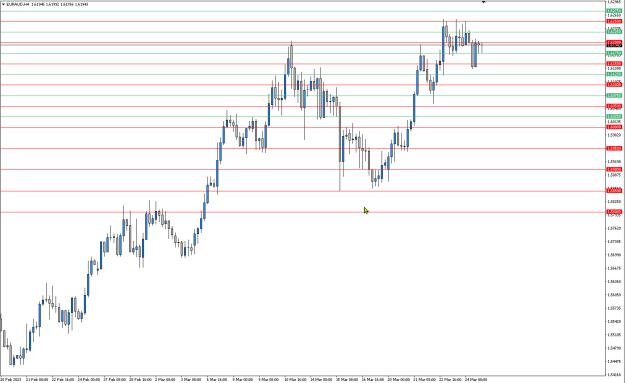This screenshot has height=383, width=625.
Task: Click the topmost green price level label
Action: click(x=613, y=11)
